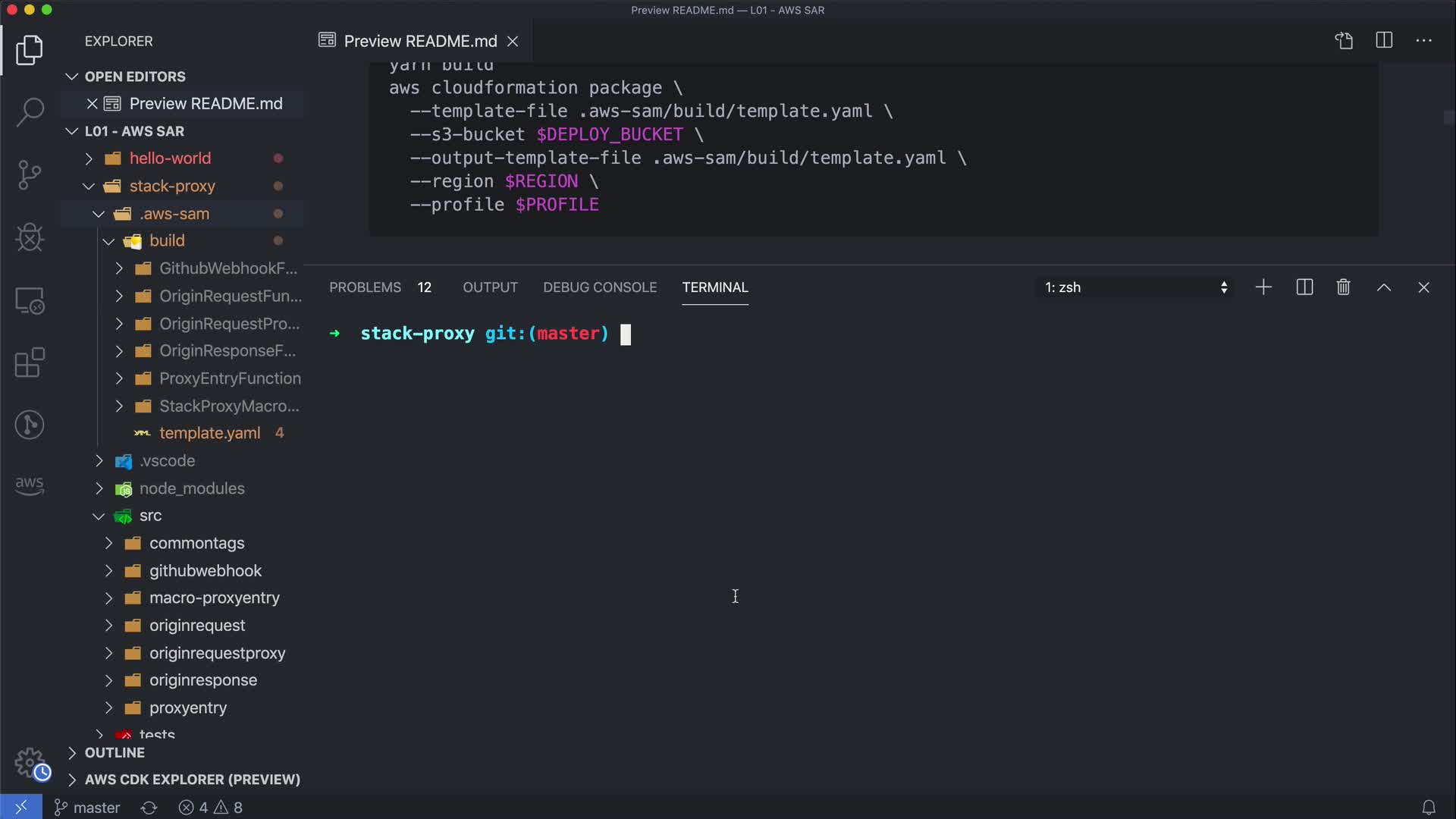The image size is (1456, 819).
Task: Open template.yaml file in explorer
Action: click(x=209, y=433)
